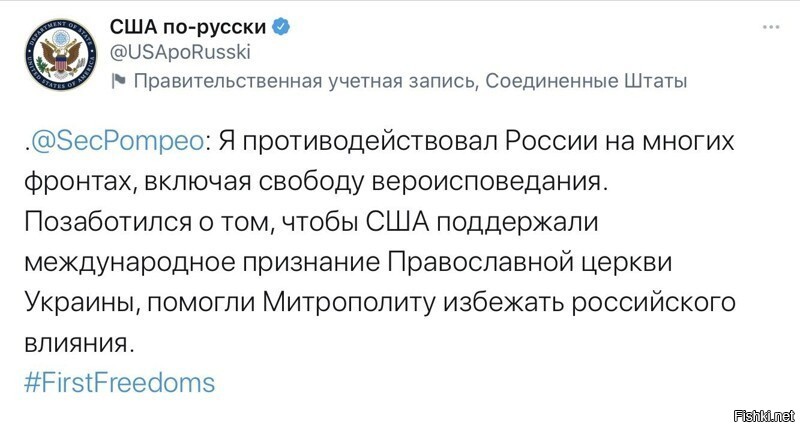
Task: Click the eagle emblem in the avatar
Action: pos(61,55)
